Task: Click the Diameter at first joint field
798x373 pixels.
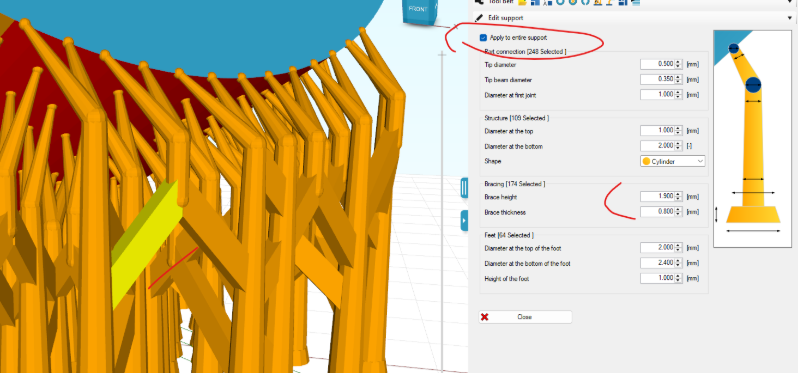Action: point(657,95)
